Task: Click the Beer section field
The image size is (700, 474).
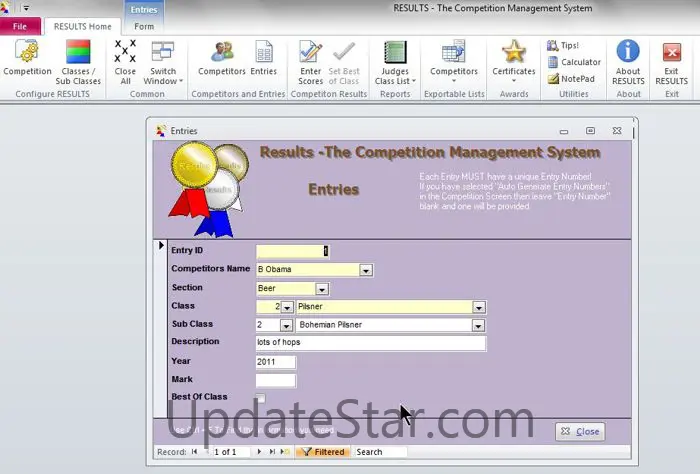Action: pos(286,289)
